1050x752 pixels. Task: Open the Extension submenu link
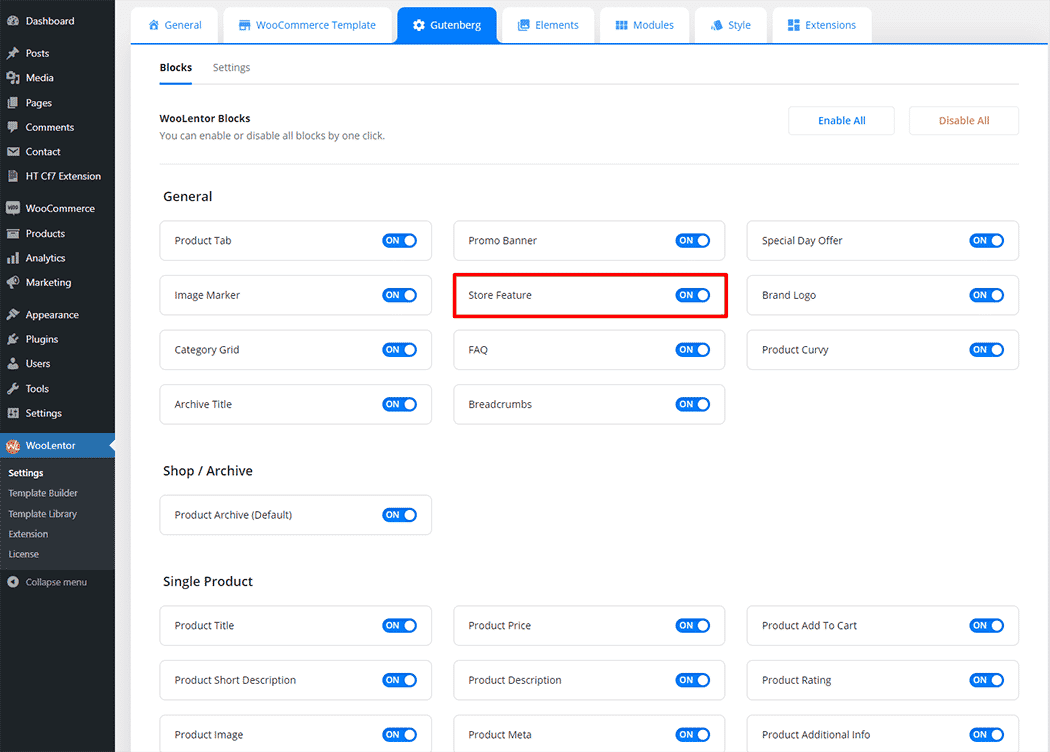28,534
